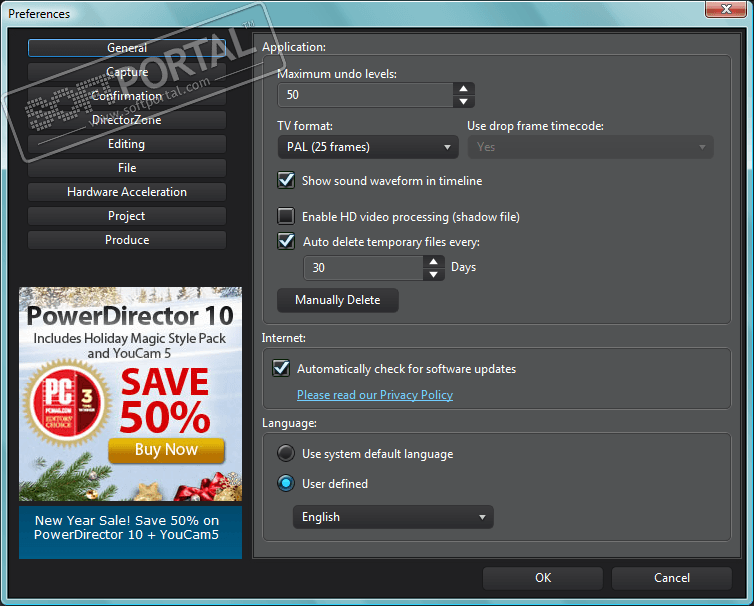Image resolution: width=754 pixels, height=606 pixels.
Task: Open the Confirmation preferences tab
Action: pos(127,96)
